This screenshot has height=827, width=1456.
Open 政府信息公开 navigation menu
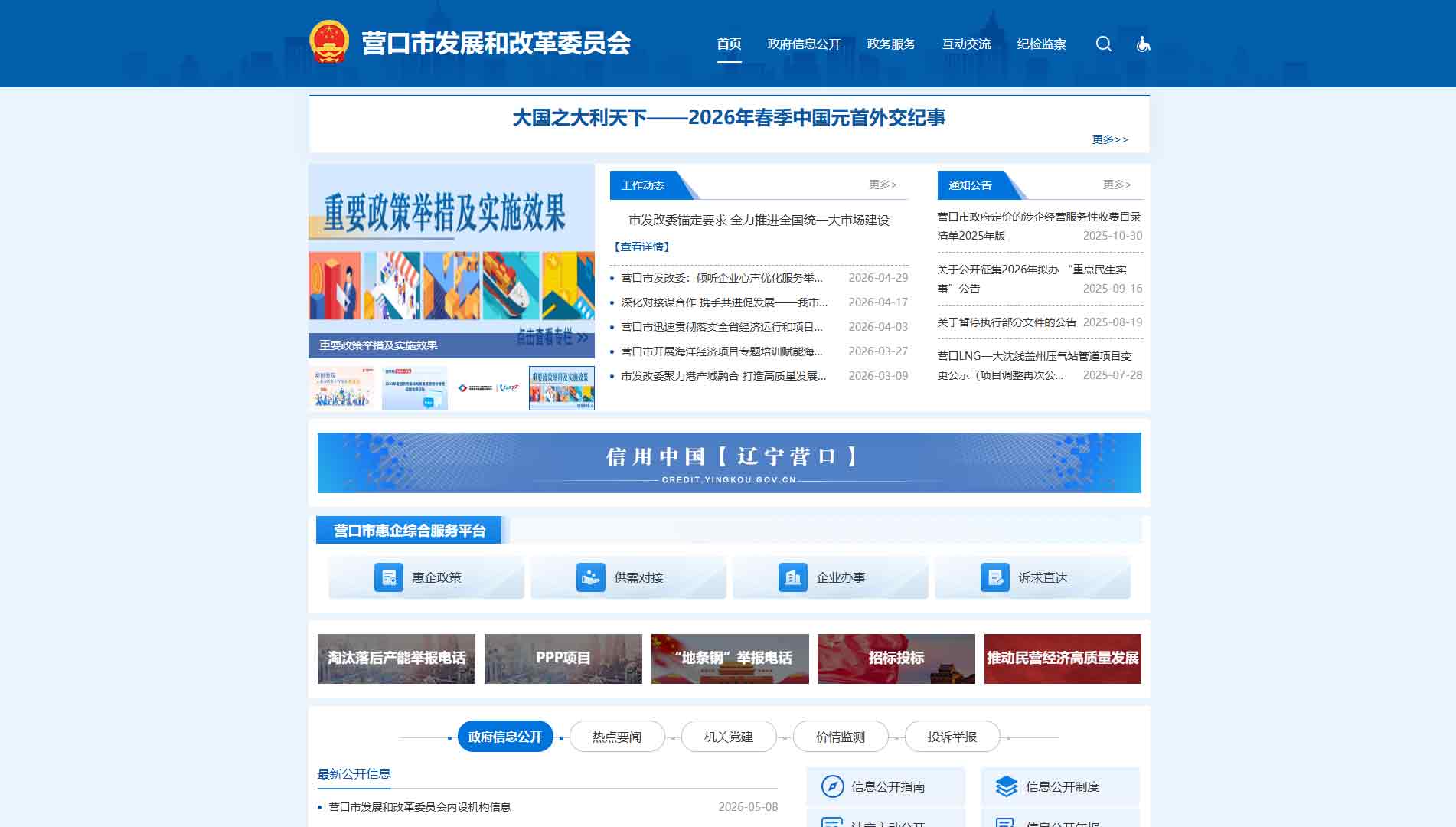[804, 44]
